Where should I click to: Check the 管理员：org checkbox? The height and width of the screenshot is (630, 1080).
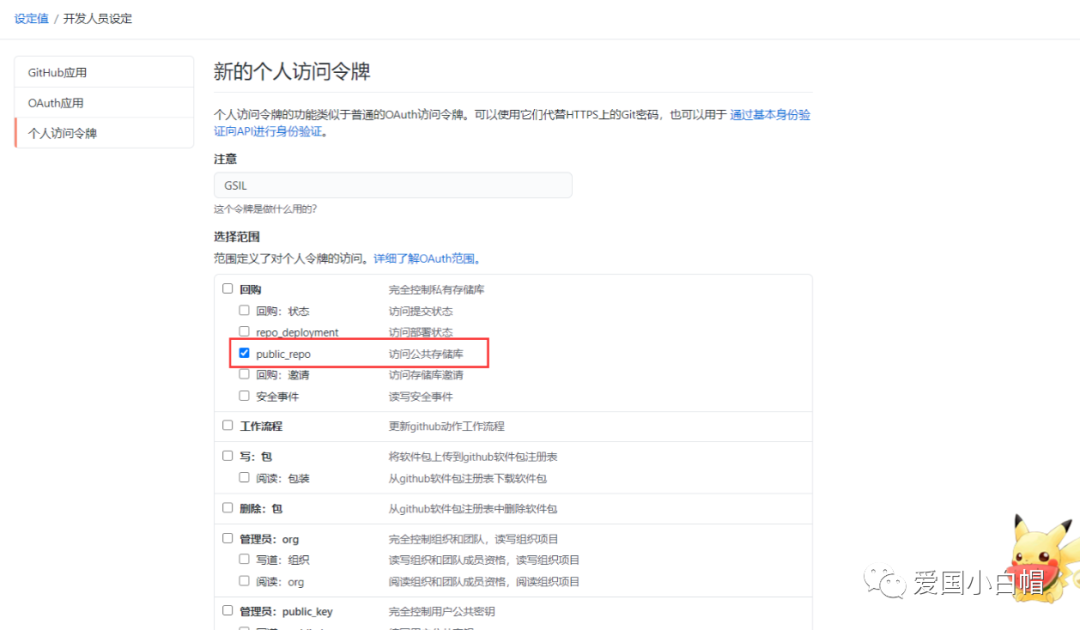pos(228,538)
